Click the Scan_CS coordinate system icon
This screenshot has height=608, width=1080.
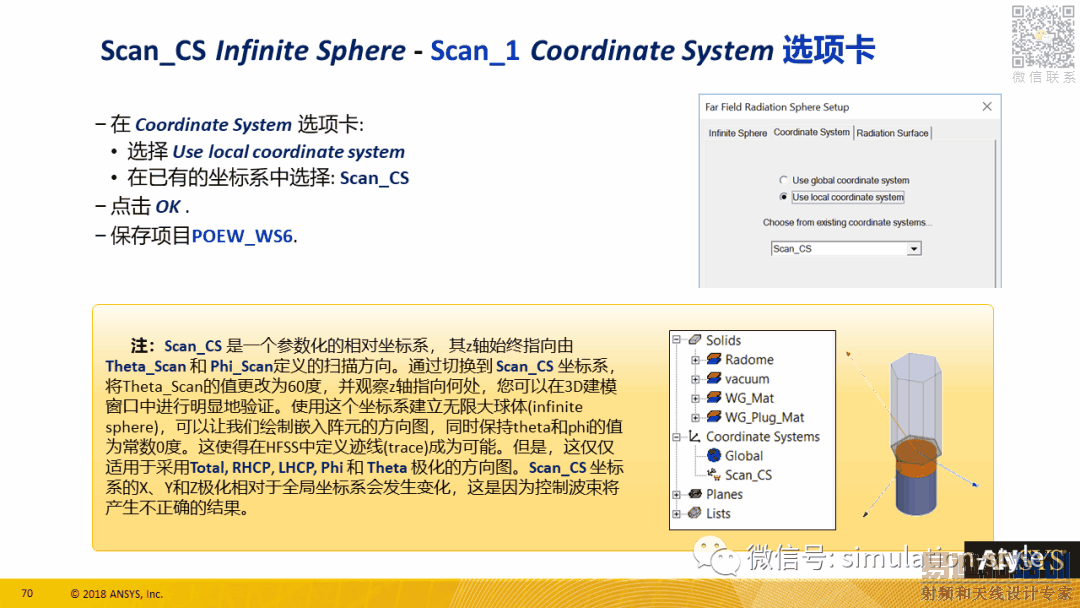click(714, 474)
